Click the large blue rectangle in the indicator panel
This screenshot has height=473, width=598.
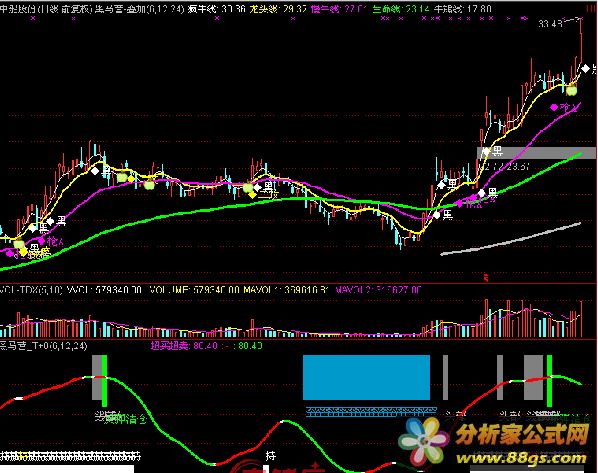point(366,377)
